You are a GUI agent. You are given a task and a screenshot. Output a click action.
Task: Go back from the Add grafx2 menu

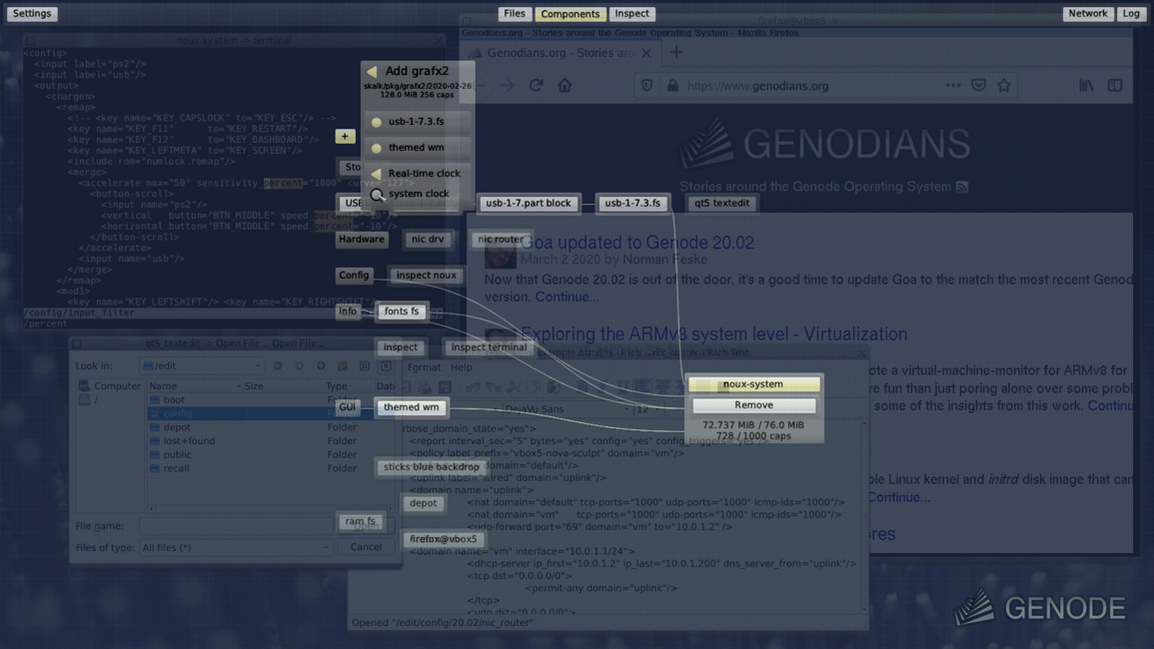coord(372,71)
